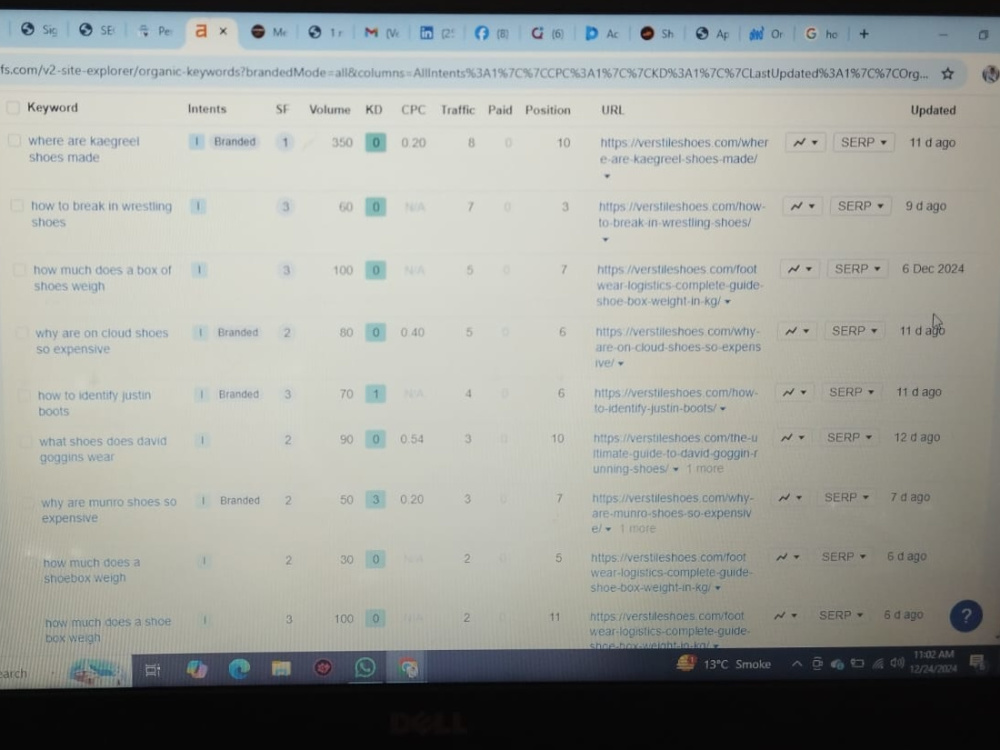This screenshot has width=1000, height=750.
Task: Click Branded tag in kaegreel shoes row
Action: click(235, 142)
